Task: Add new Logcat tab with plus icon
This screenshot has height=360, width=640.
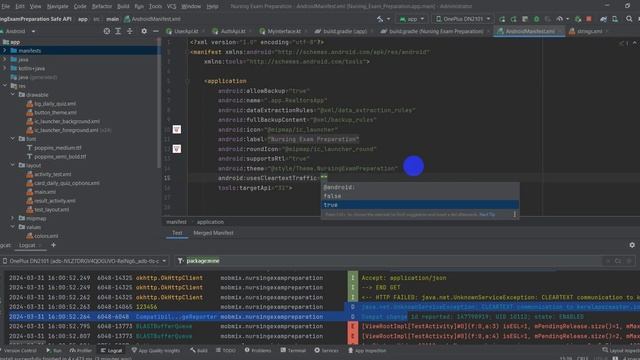Action: [53, 245]
